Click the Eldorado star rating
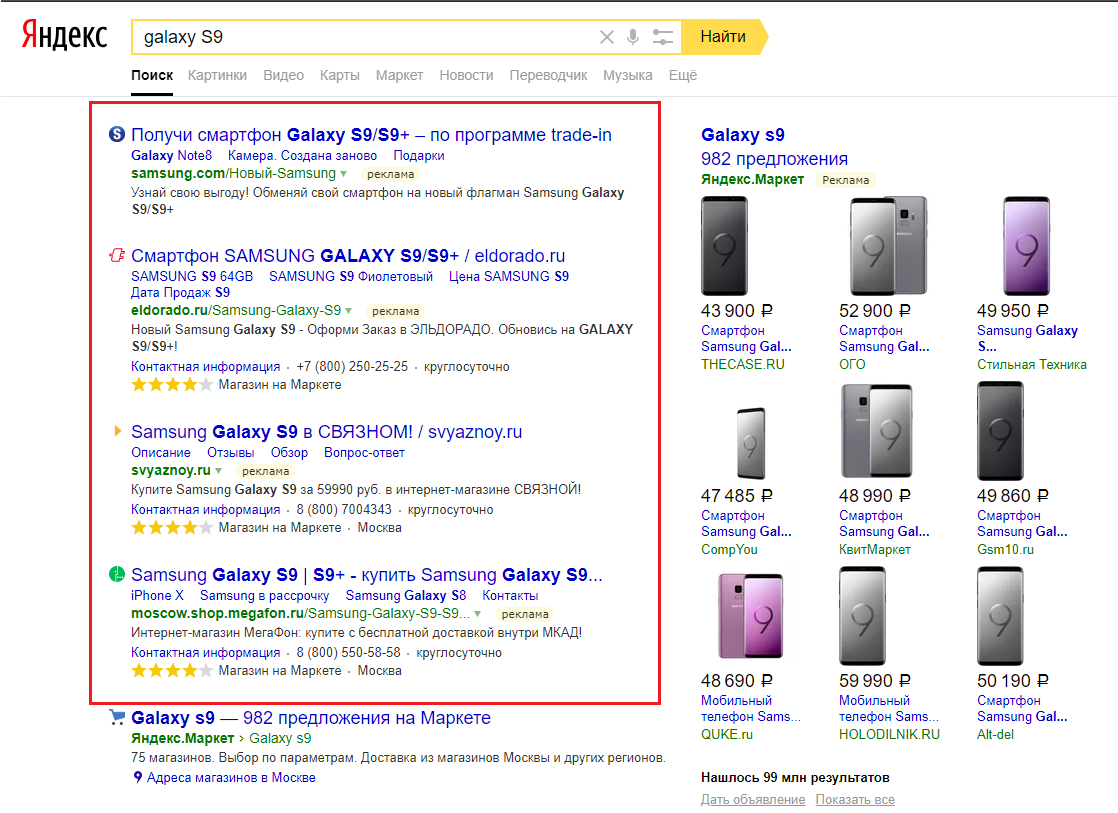 [x=172, y=385]
